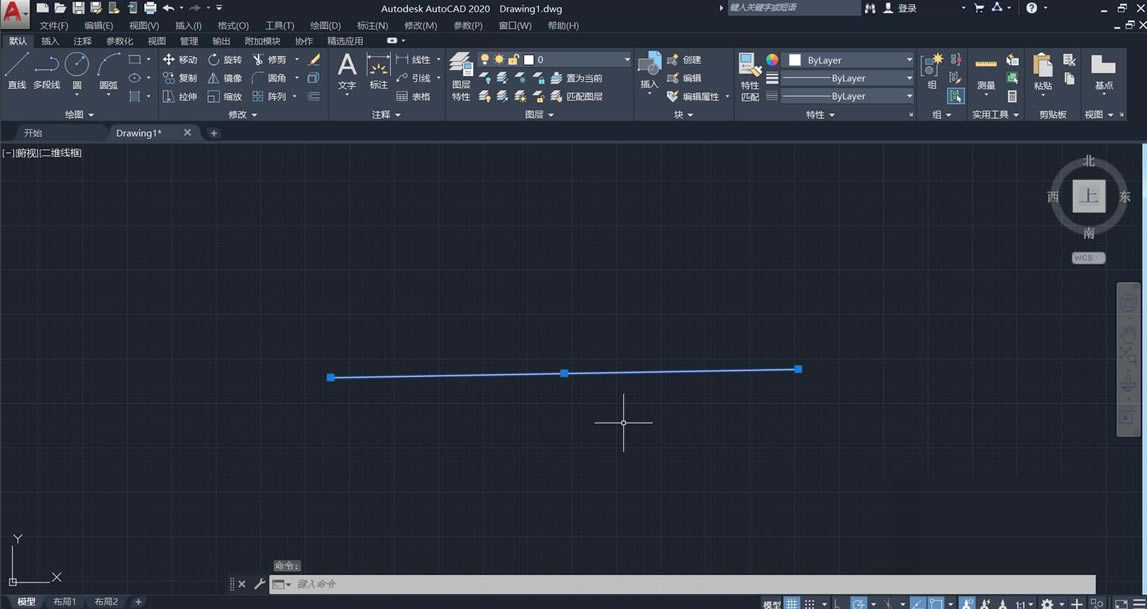Expand the 注释 panel
Screen dimensions: 1147x609
coord(386,115)
